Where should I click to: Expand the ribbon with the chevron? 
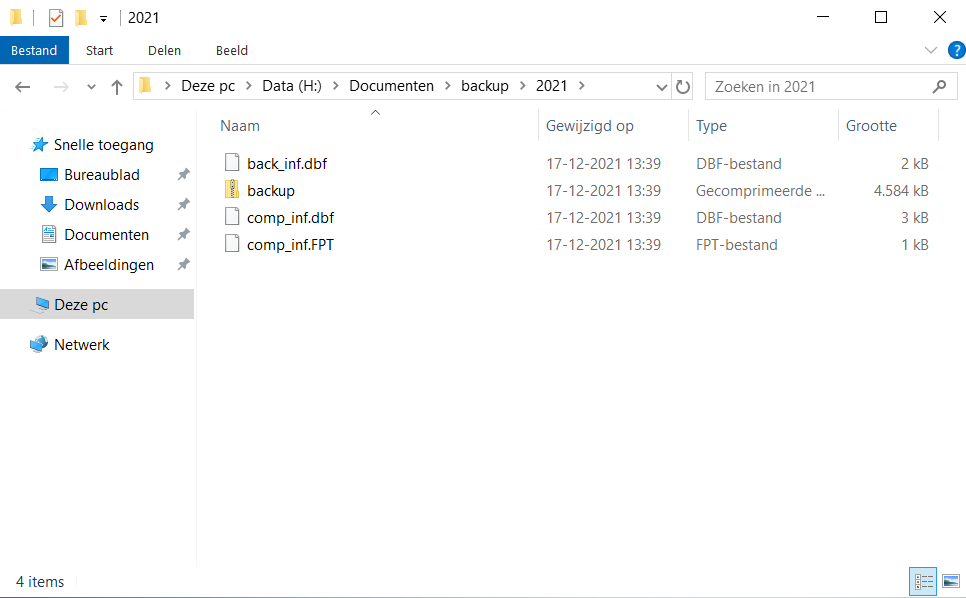coord(930,50)
